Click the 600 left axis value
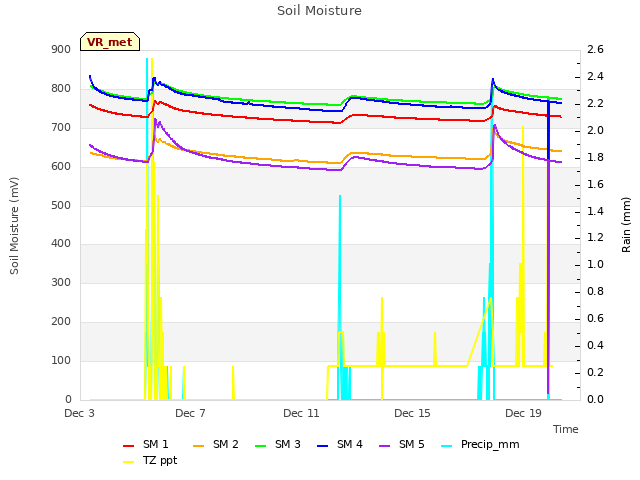The height and width of the screenshot is (480, 640). (61, 167)
